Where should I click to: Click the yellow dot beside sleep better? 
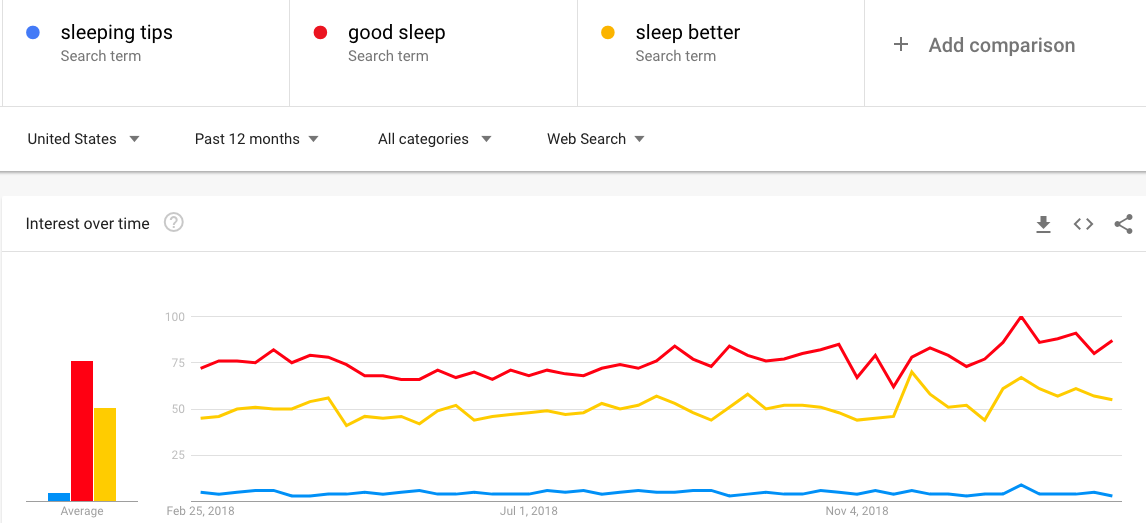(608, 33)
